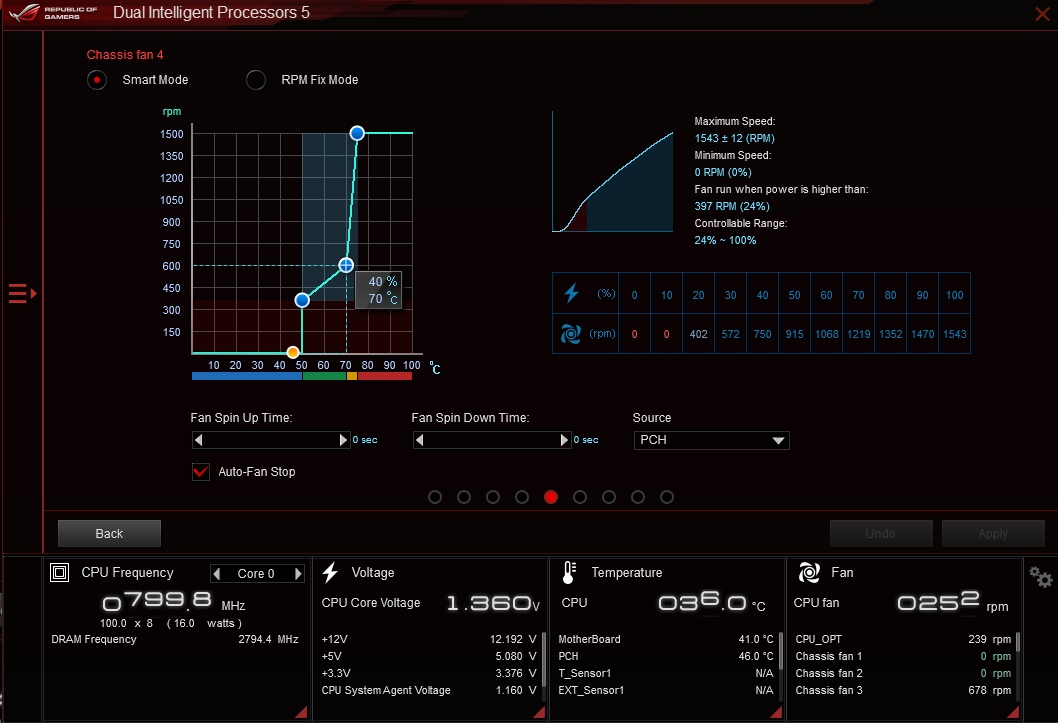The height and width of the screenshot is (723, 1058).
Task: Increase Fan Spin Up Time with right arrow
Action: (343, 440)
